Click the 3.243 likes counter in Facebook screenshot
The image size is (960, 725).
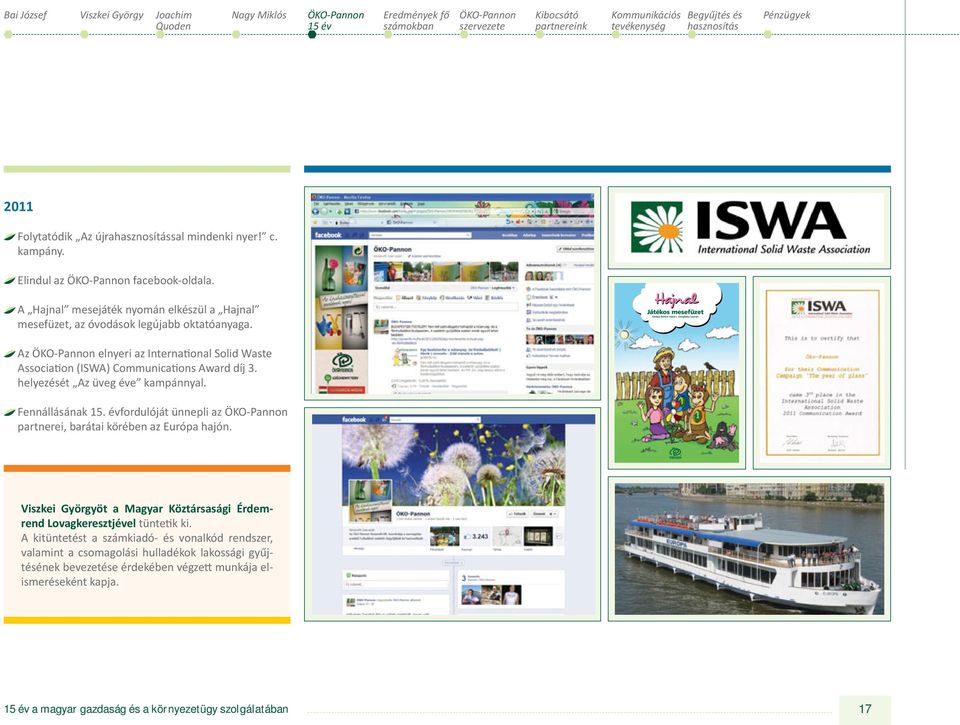pos(476,536)
